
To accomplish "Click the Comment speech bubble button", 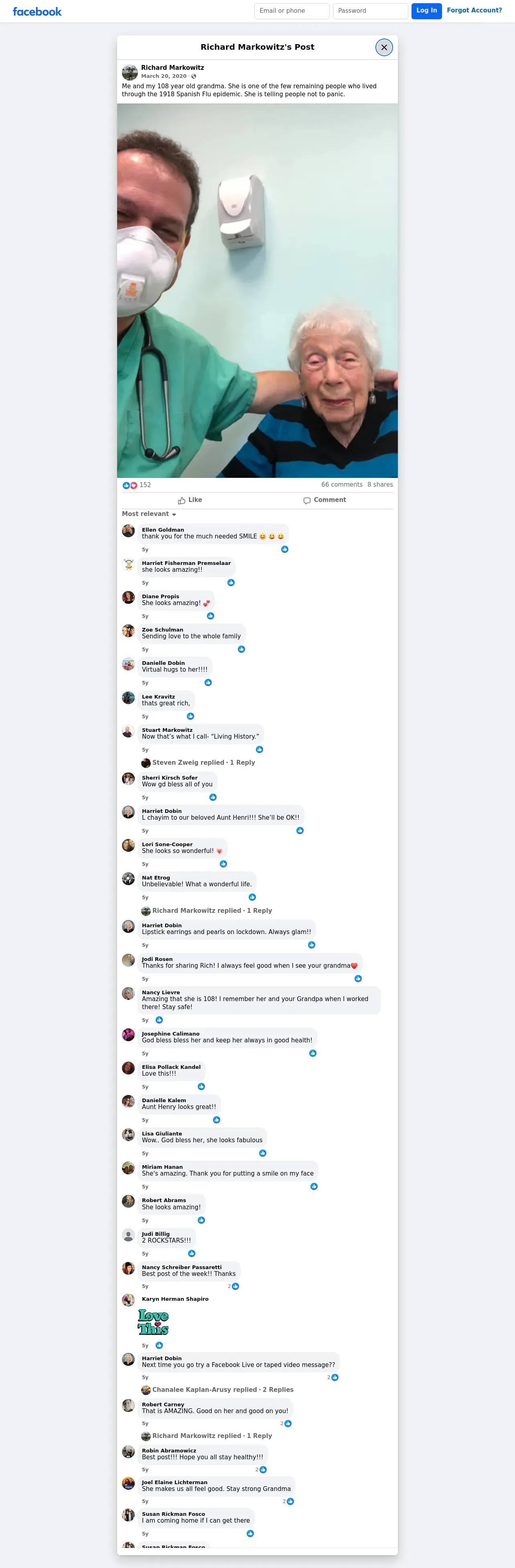I will coord(324,500).
